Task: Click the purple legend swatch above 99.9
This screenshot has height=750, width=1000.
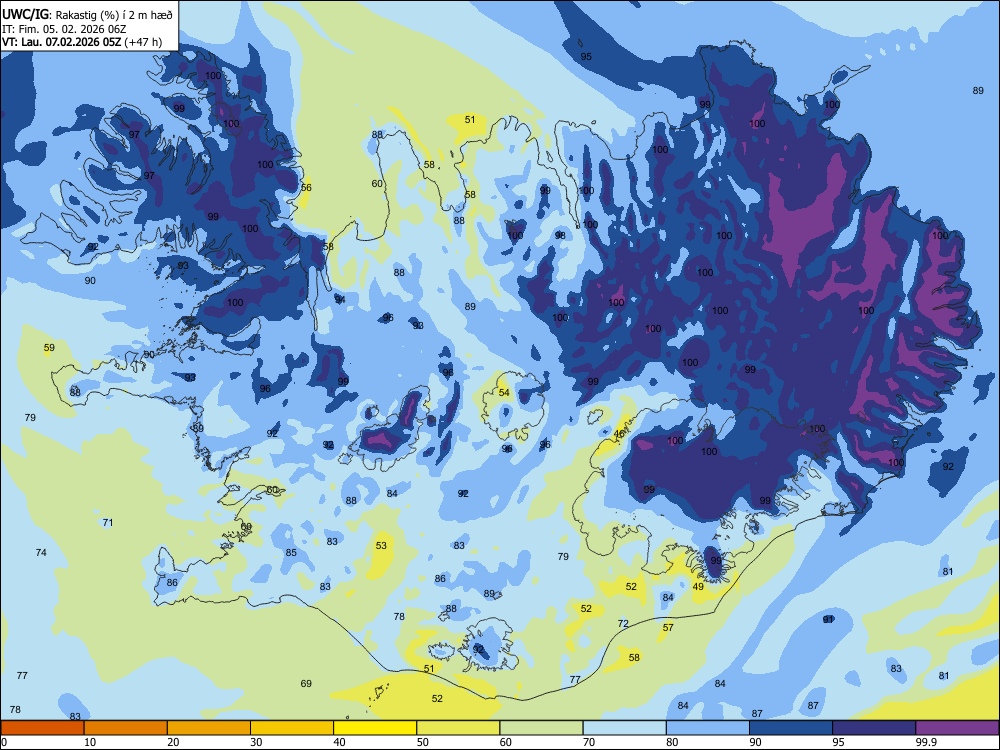Action: (957, 728)
